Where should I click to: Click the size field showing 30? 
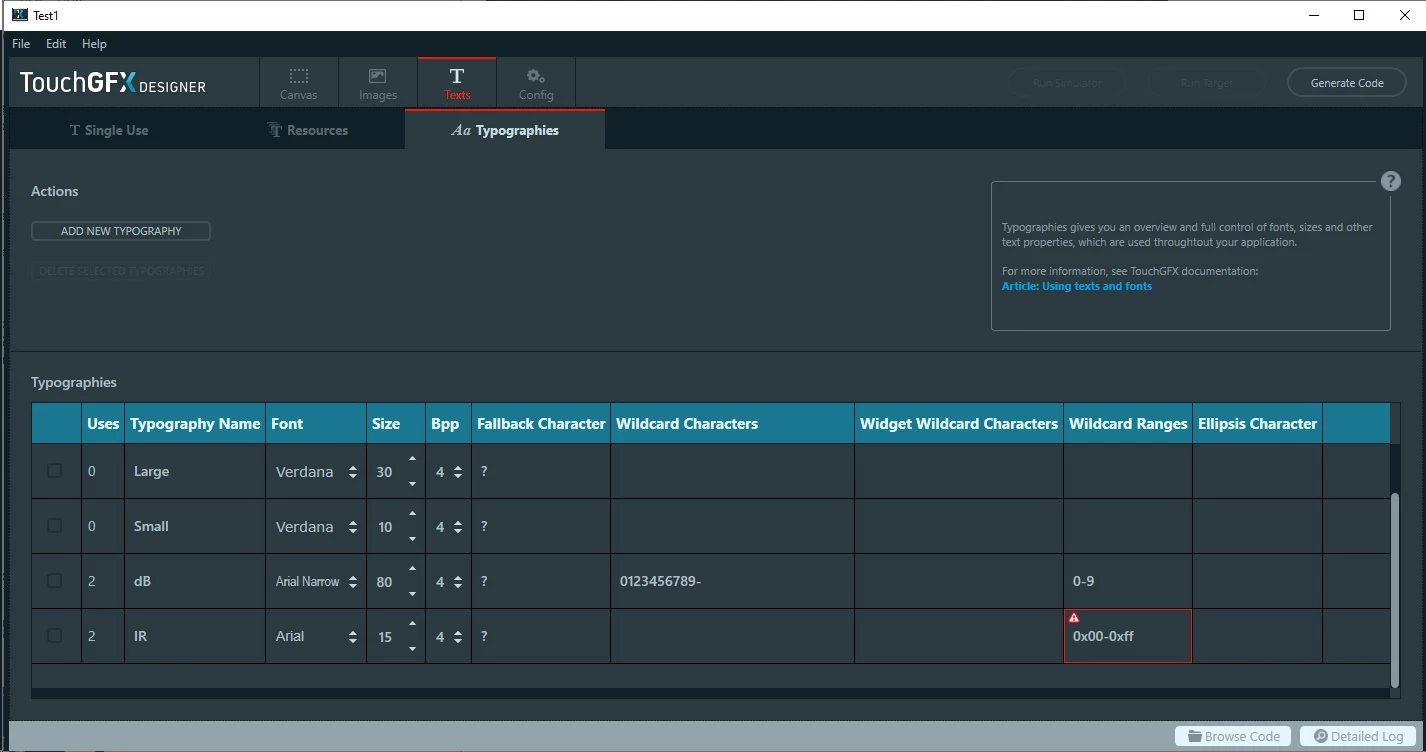click(x=386, y=472)
